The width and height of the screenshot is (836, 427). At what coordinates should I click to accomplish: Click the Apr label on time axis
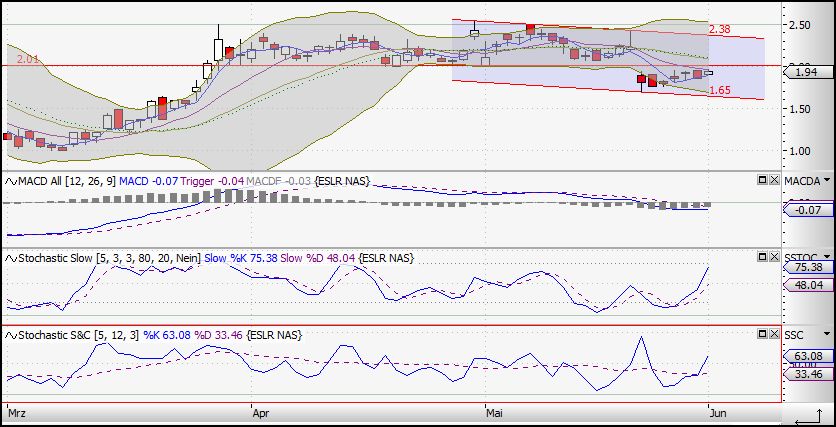coord(260,412)
